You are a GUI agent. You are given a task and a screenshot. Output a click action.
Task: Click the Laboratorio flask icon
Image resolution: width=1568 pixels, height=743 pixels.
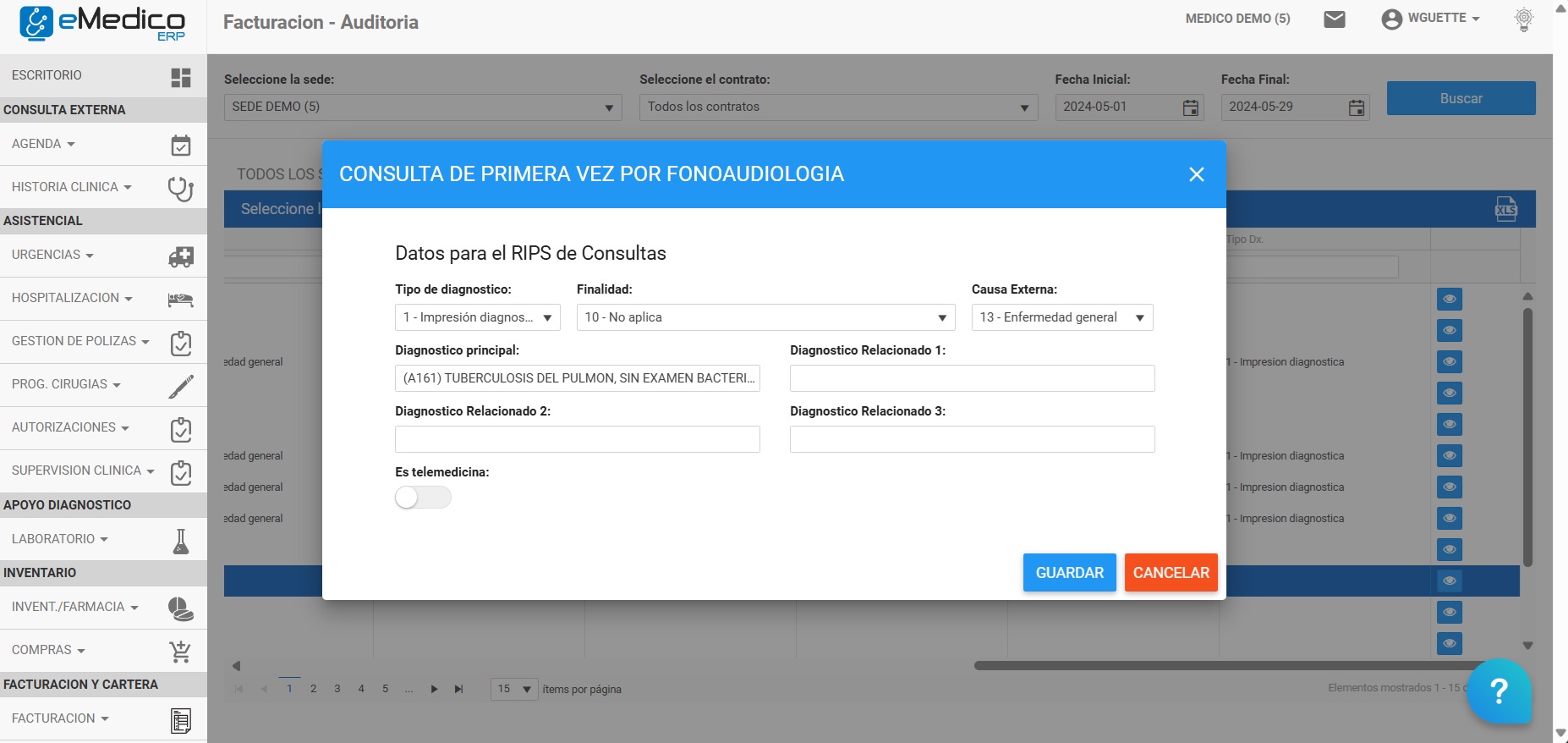click(181, 541)
